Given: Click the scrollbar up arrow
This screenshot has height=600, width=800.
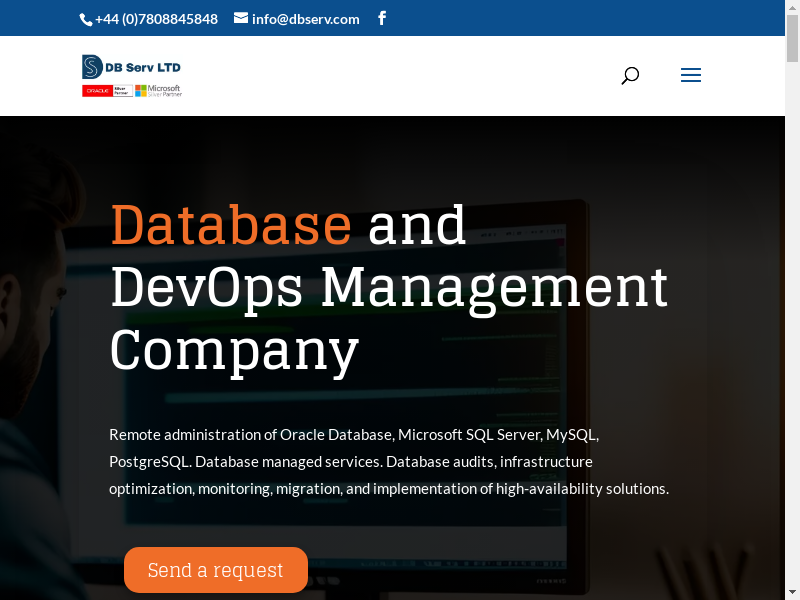Looking at the screenshot, I should click(x=792, y=7).
